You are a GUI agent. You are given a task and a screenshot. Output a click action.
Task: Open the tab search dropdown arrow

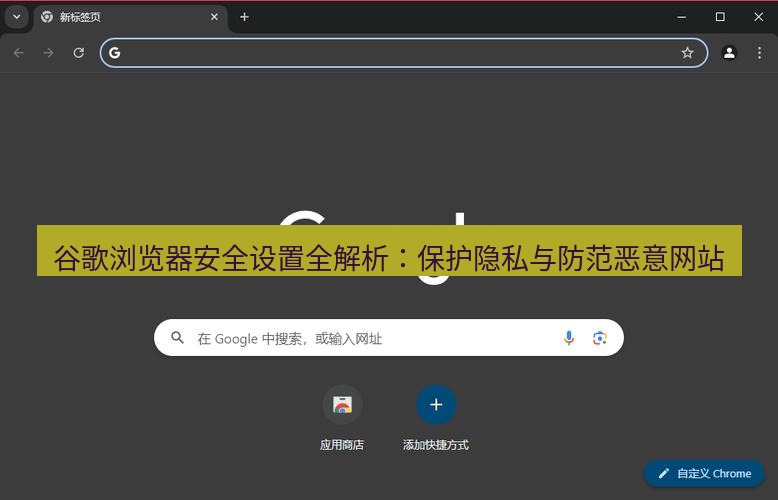[16, 17]
